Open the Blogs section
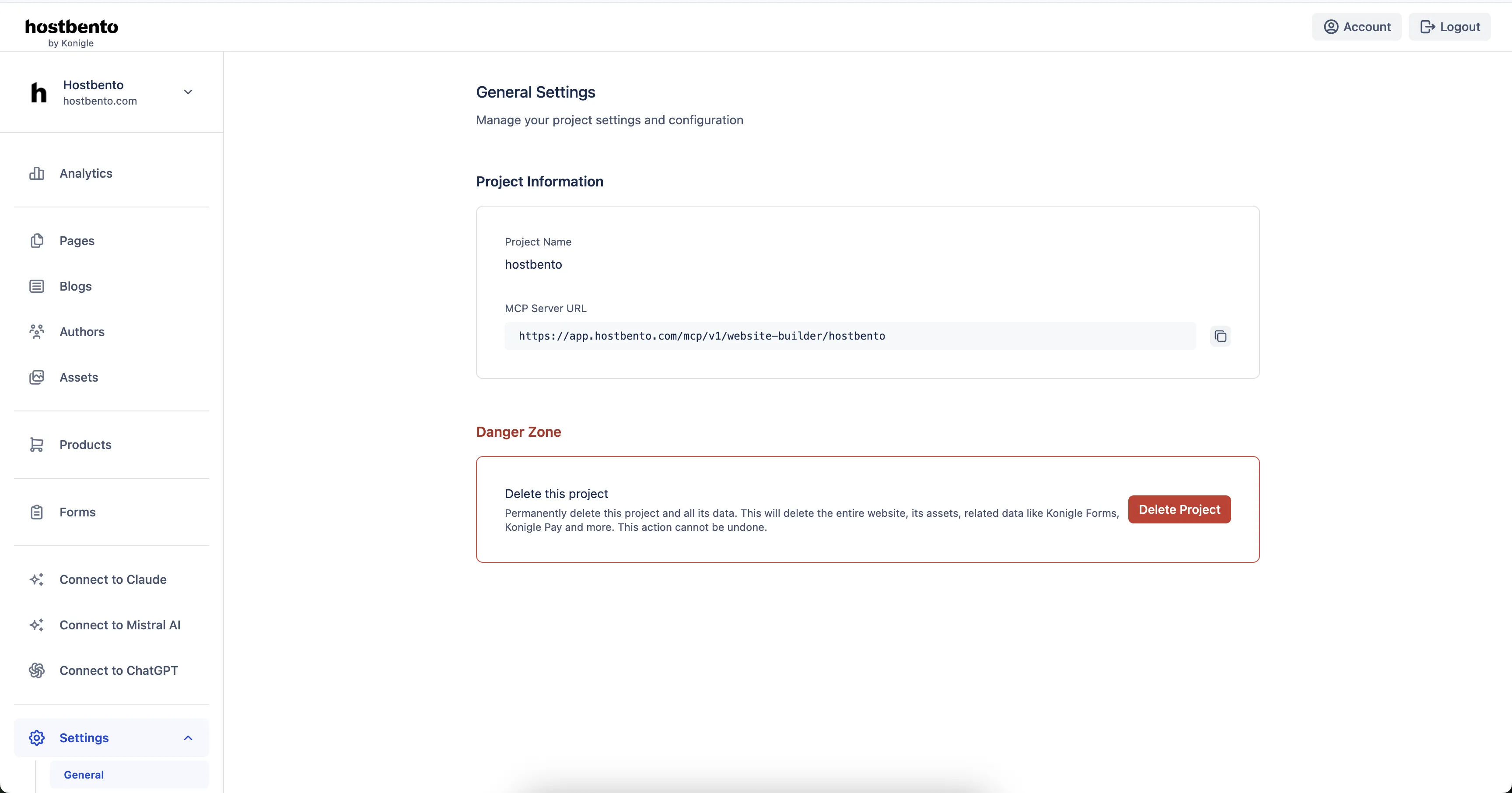This screenshot has width=1512, height=793. pyautogui.click(x=76, y=286)
